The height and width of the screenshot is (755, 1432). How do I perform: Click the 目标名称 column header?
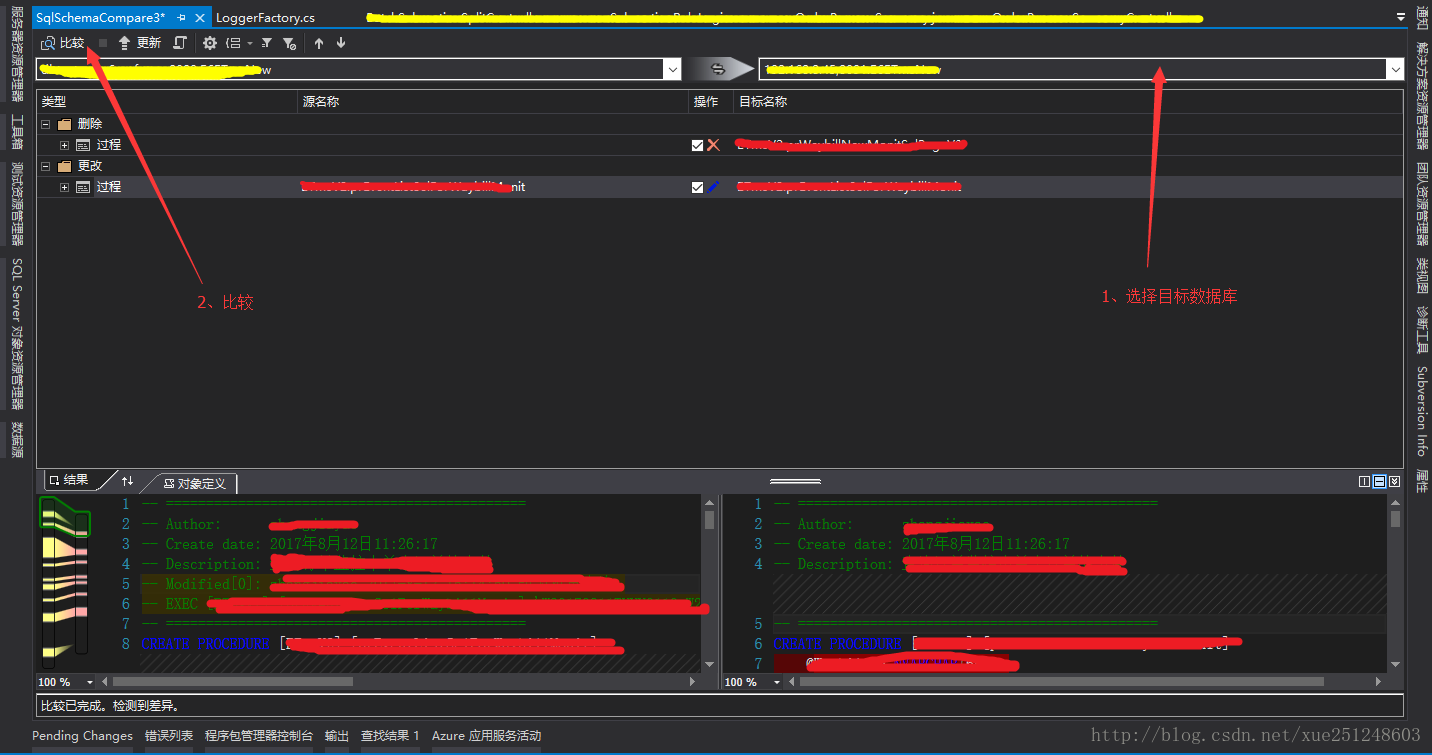(x=1068, y=102)
